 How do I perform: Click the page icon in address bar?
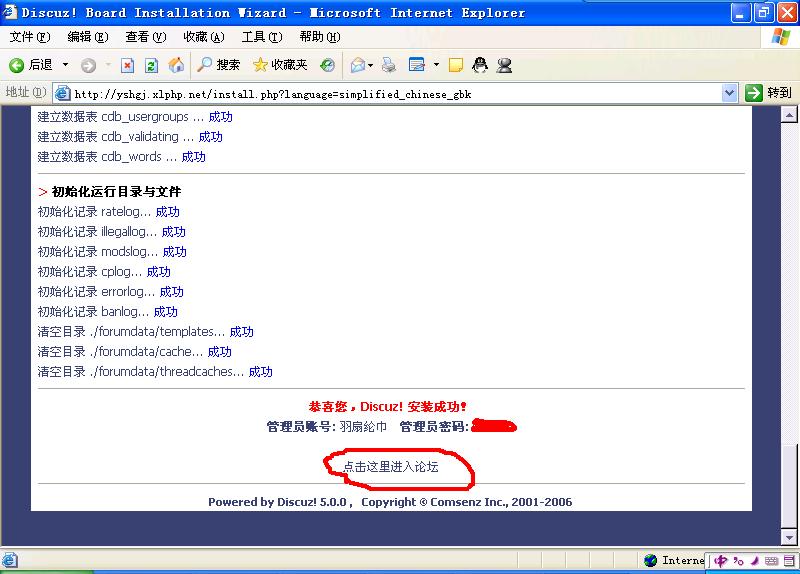[x=63, y=93]
